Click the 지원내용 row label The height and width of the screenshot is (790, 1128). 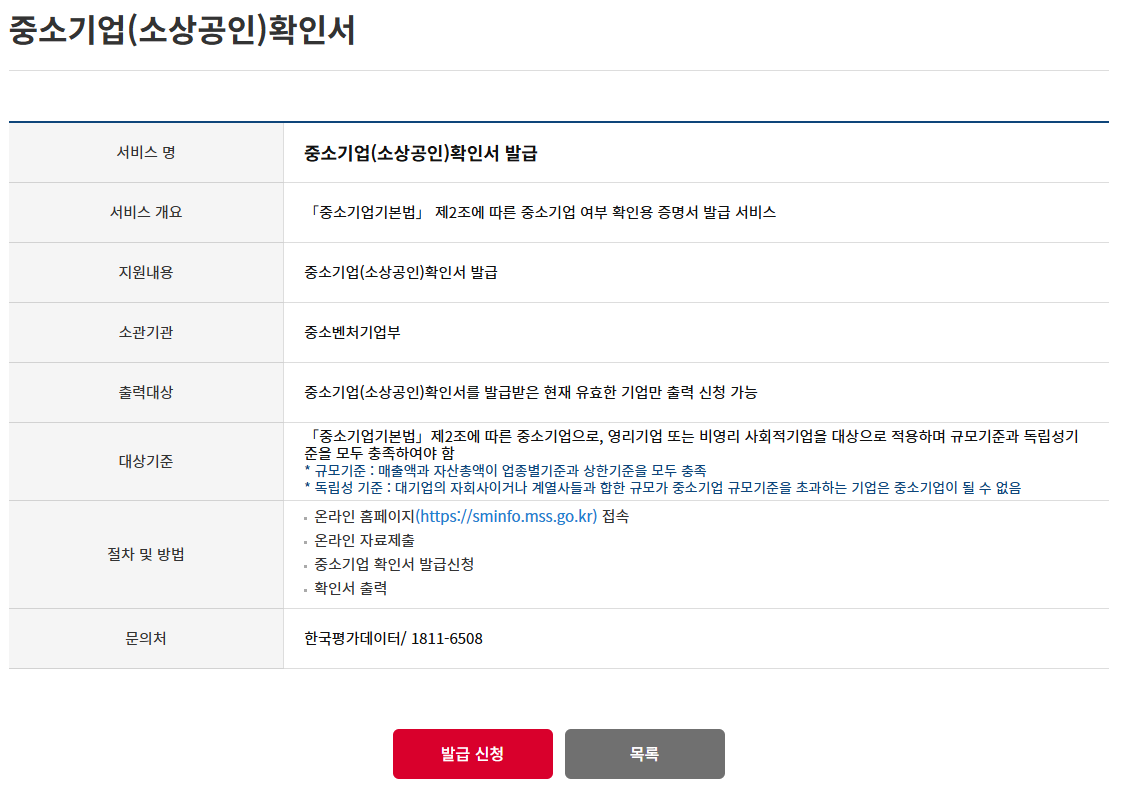146,273
